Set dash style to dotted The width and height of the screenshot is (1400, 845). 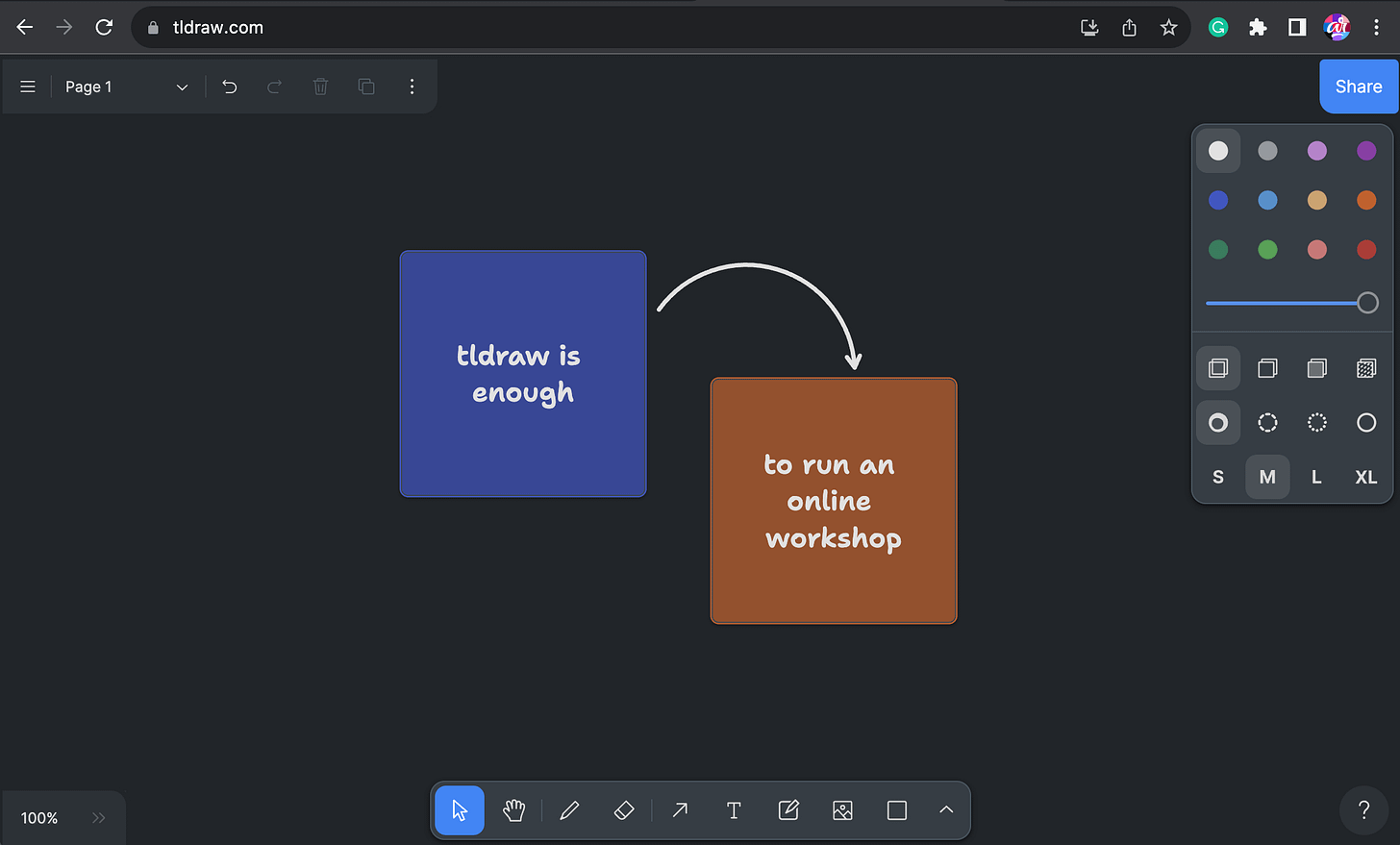coord(1317,423)
